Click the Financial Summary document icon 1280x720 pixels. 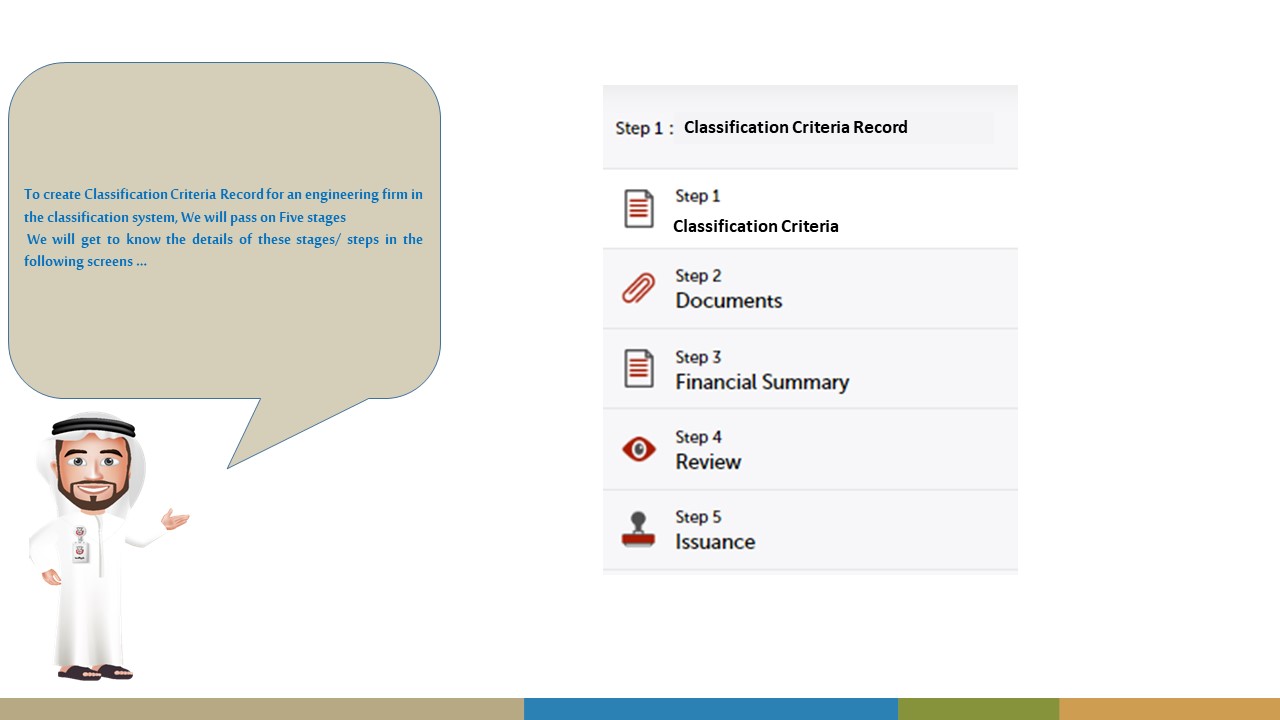coord(639,369)
